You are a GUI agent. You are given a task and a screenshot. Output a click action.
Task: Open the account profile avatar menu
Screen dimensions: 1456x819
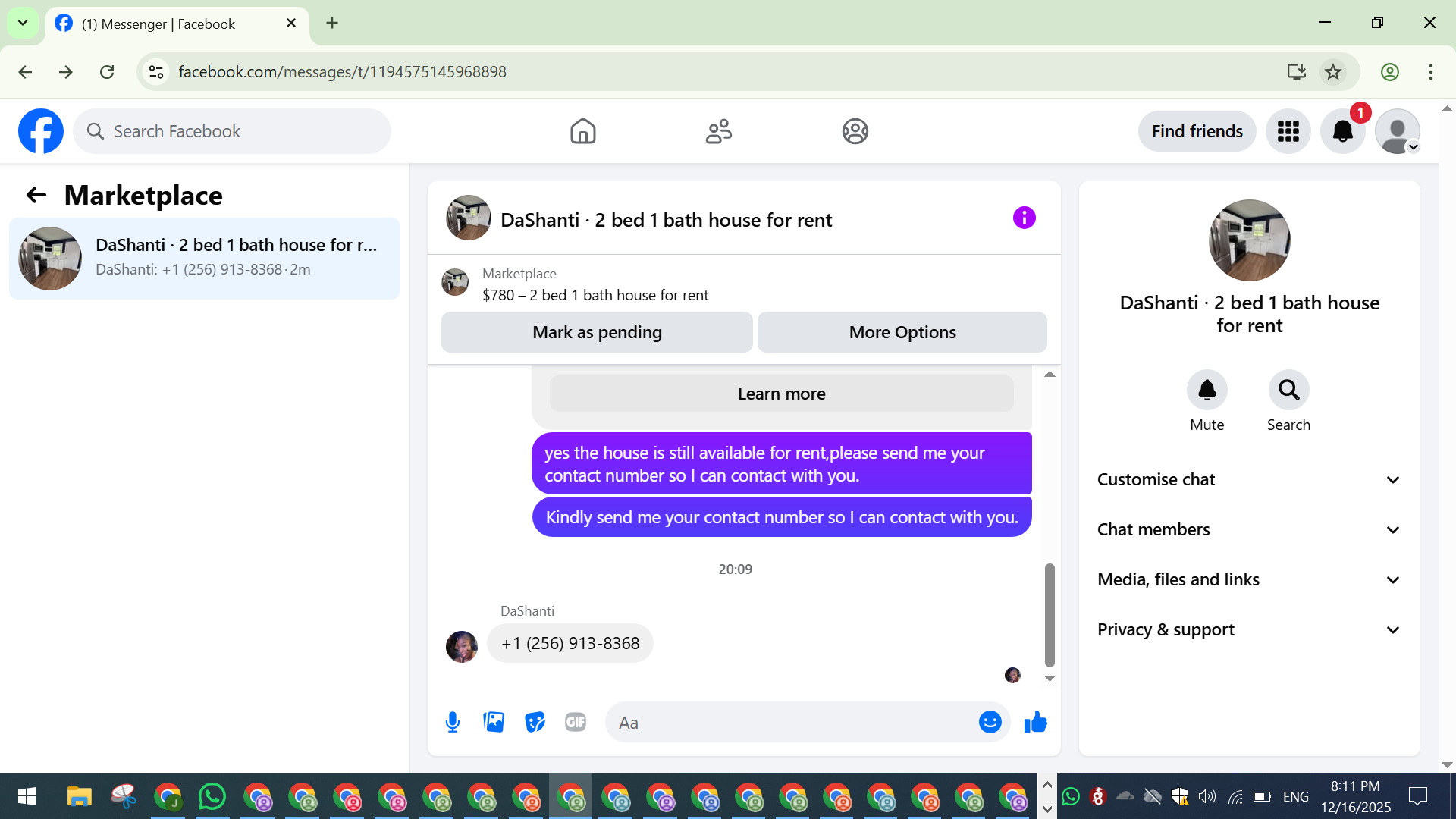[x=1398, y=131]
